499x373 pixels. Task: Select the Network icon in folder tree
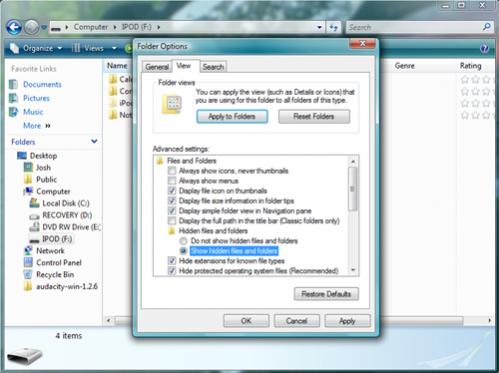click(28, 251)
